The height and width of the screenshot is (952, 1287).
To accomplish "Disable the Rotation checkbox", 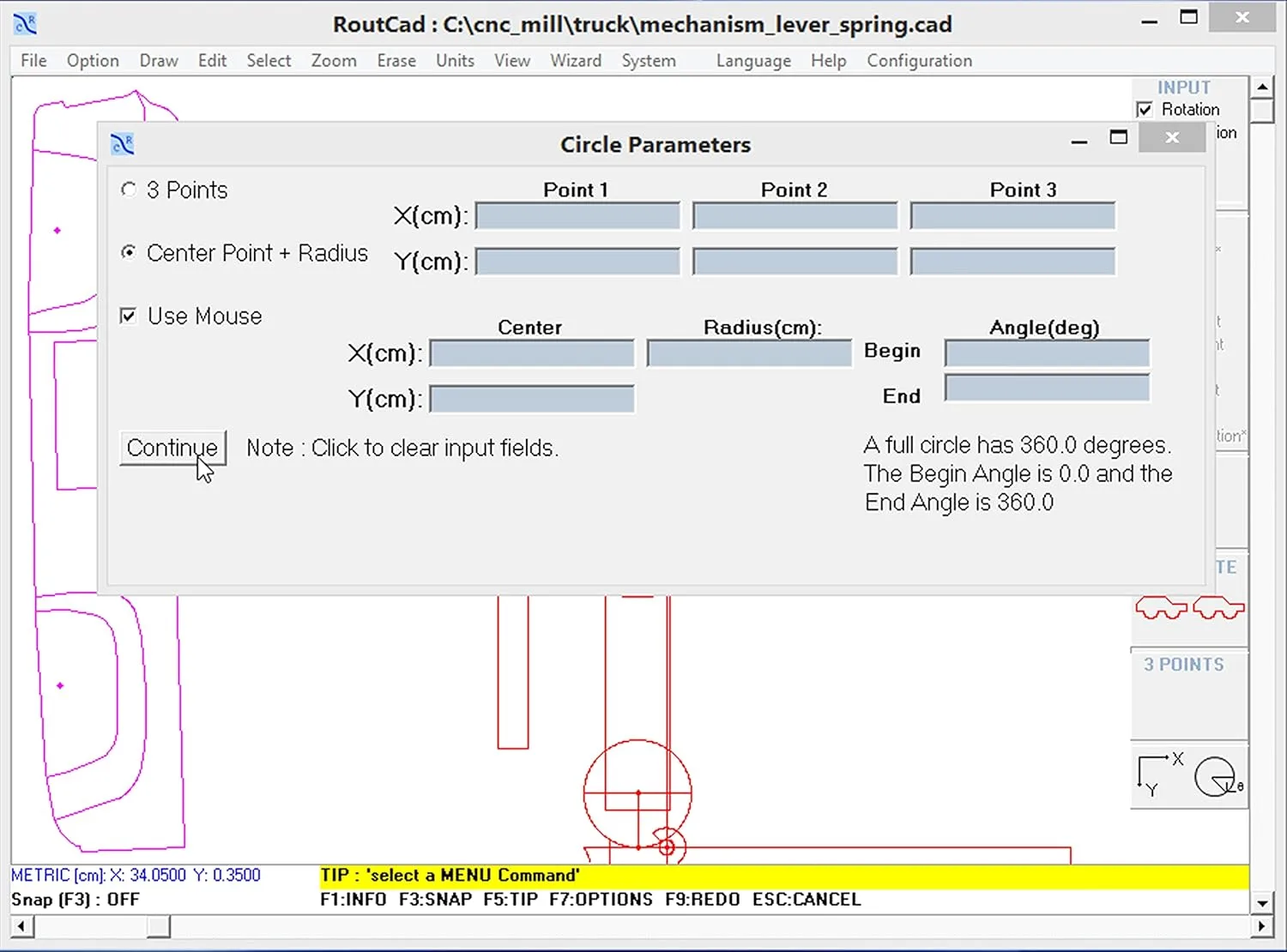I will (1145, 109).
